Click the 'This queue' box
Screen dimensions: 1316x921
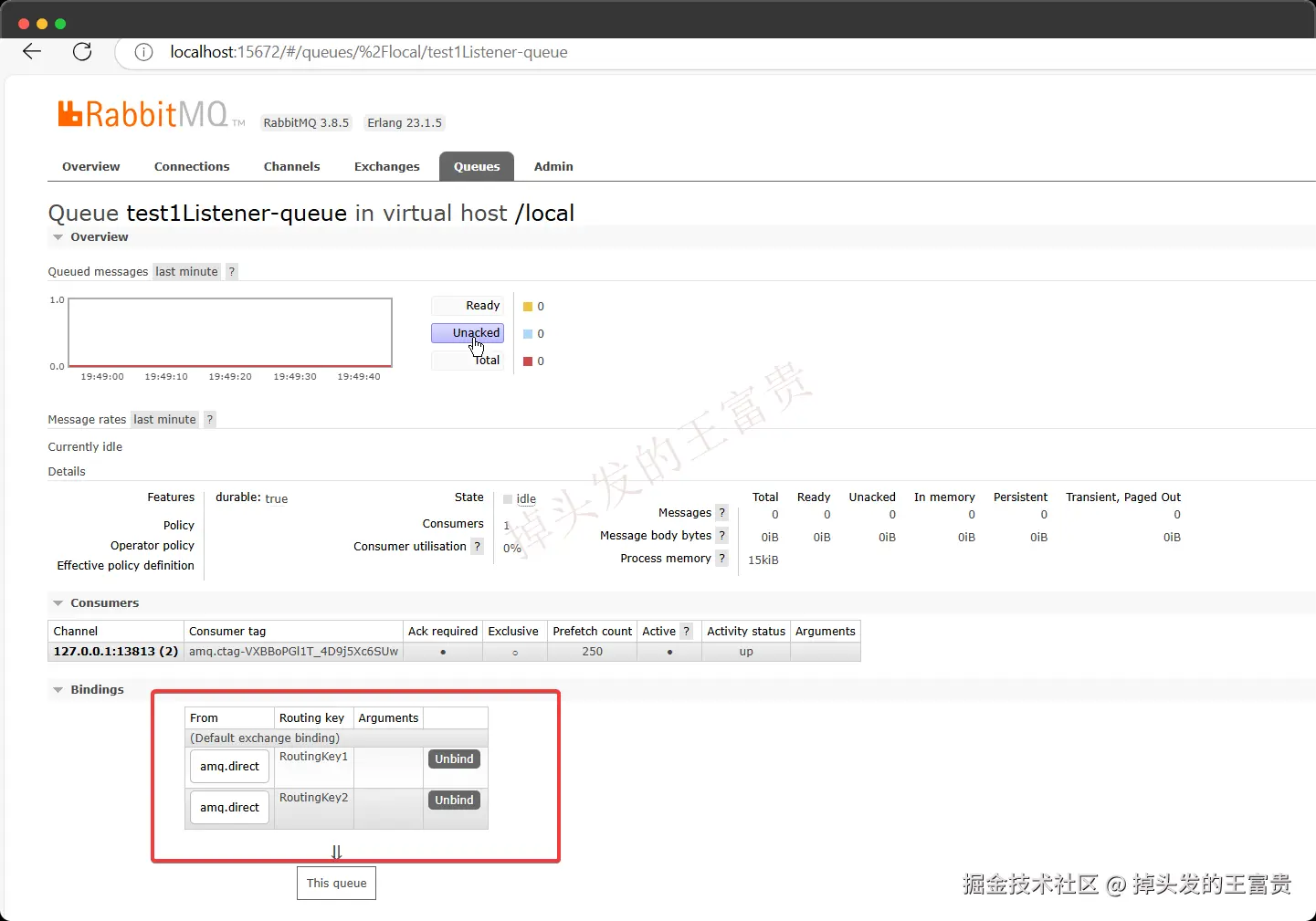click(336, 883)
